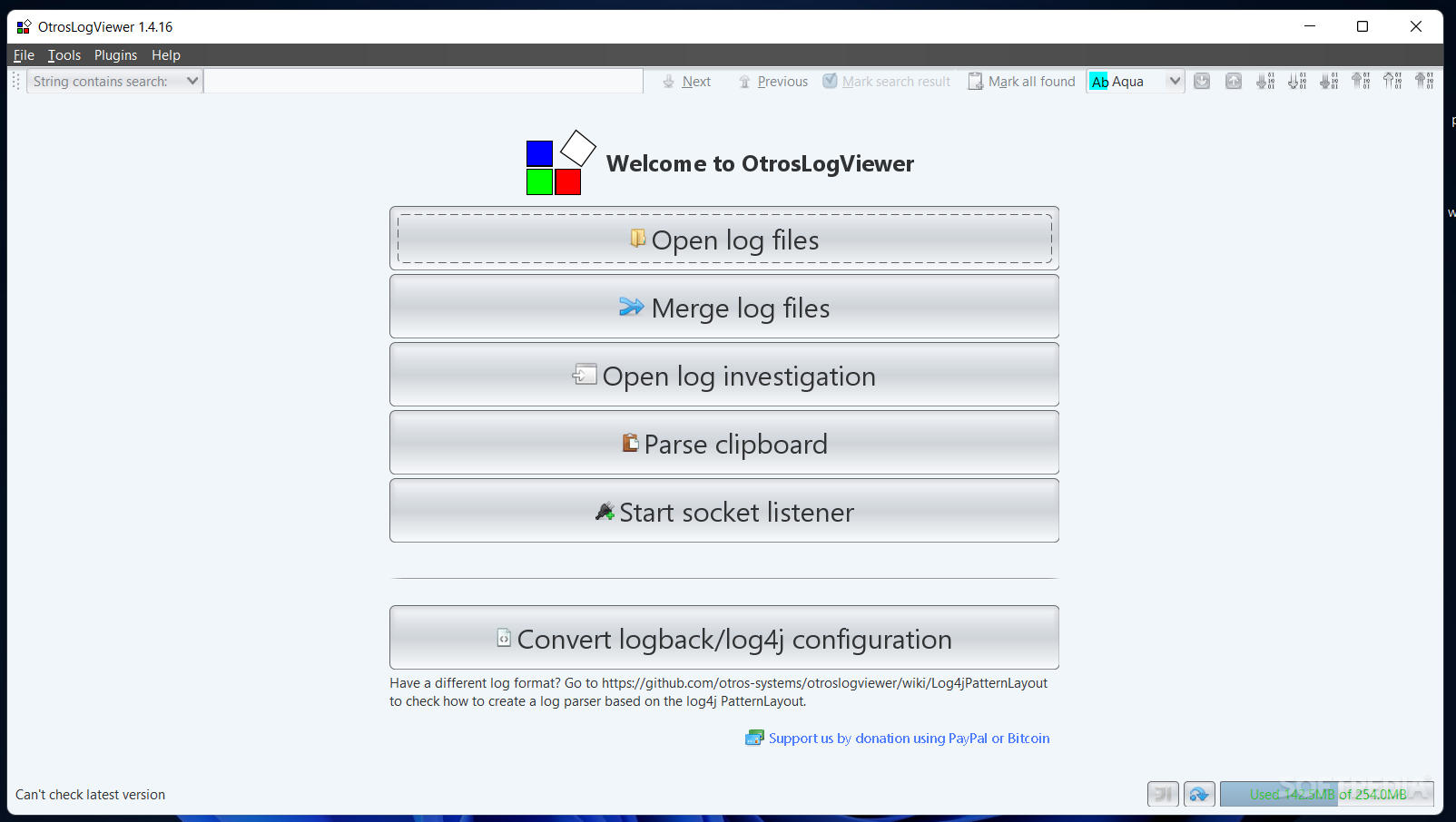Choose Open log investigation
This screenshot has height=822, width=1456.
[724, 375]
